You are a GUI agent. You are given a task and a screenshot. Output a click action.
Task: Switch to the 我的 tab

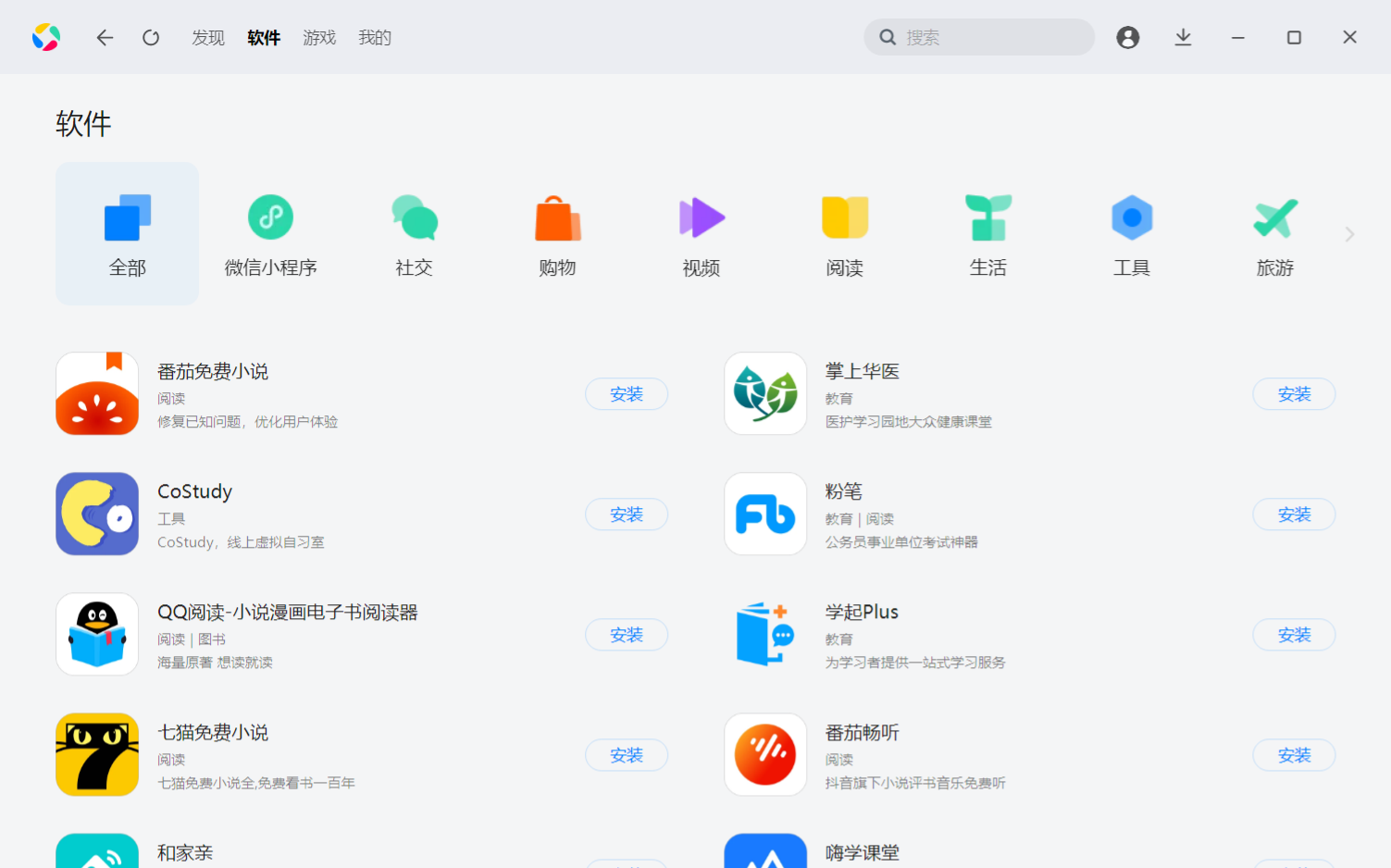375,37
